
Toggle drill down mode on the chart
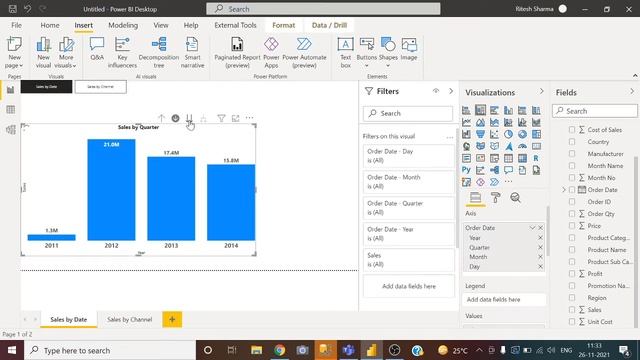coord(175,118)
